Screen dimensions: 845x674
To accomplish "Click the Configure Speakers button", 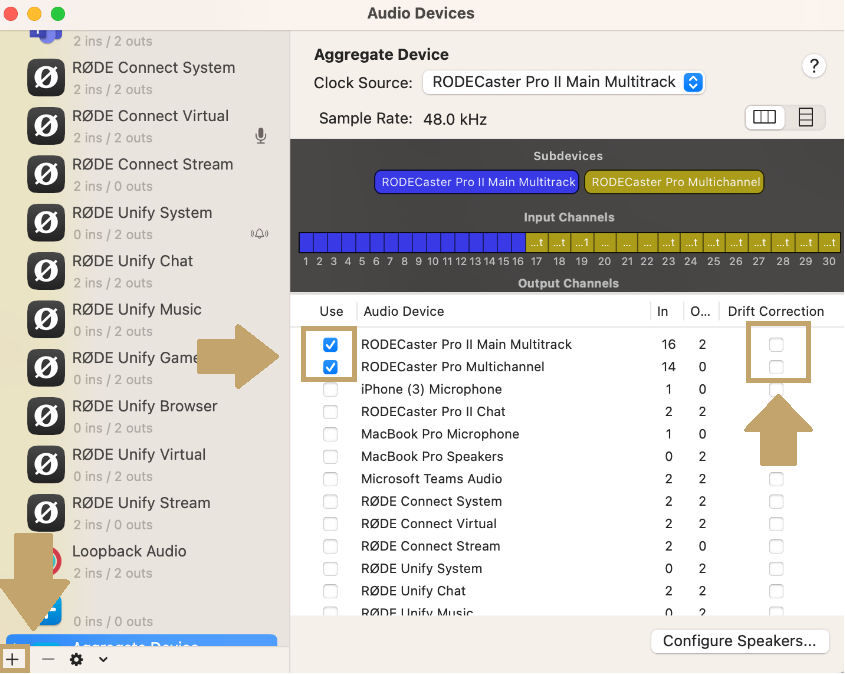I will (739, 641).
